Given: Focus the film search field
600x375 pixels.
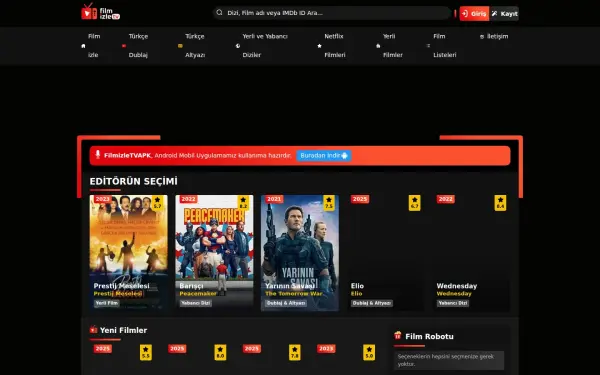Looking at the screenshot, I should (331, 13).
